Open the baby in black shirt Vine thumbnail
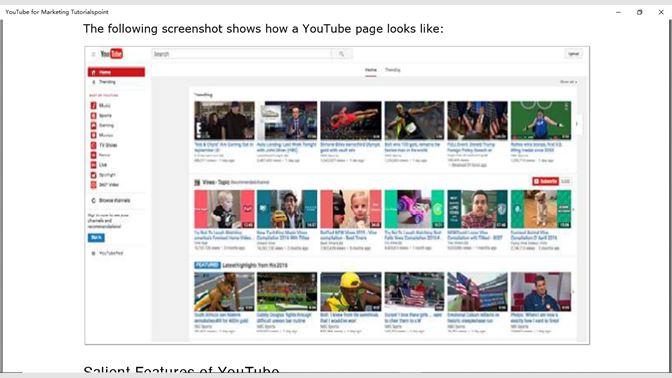672x378 pixels. click(224, 209)
